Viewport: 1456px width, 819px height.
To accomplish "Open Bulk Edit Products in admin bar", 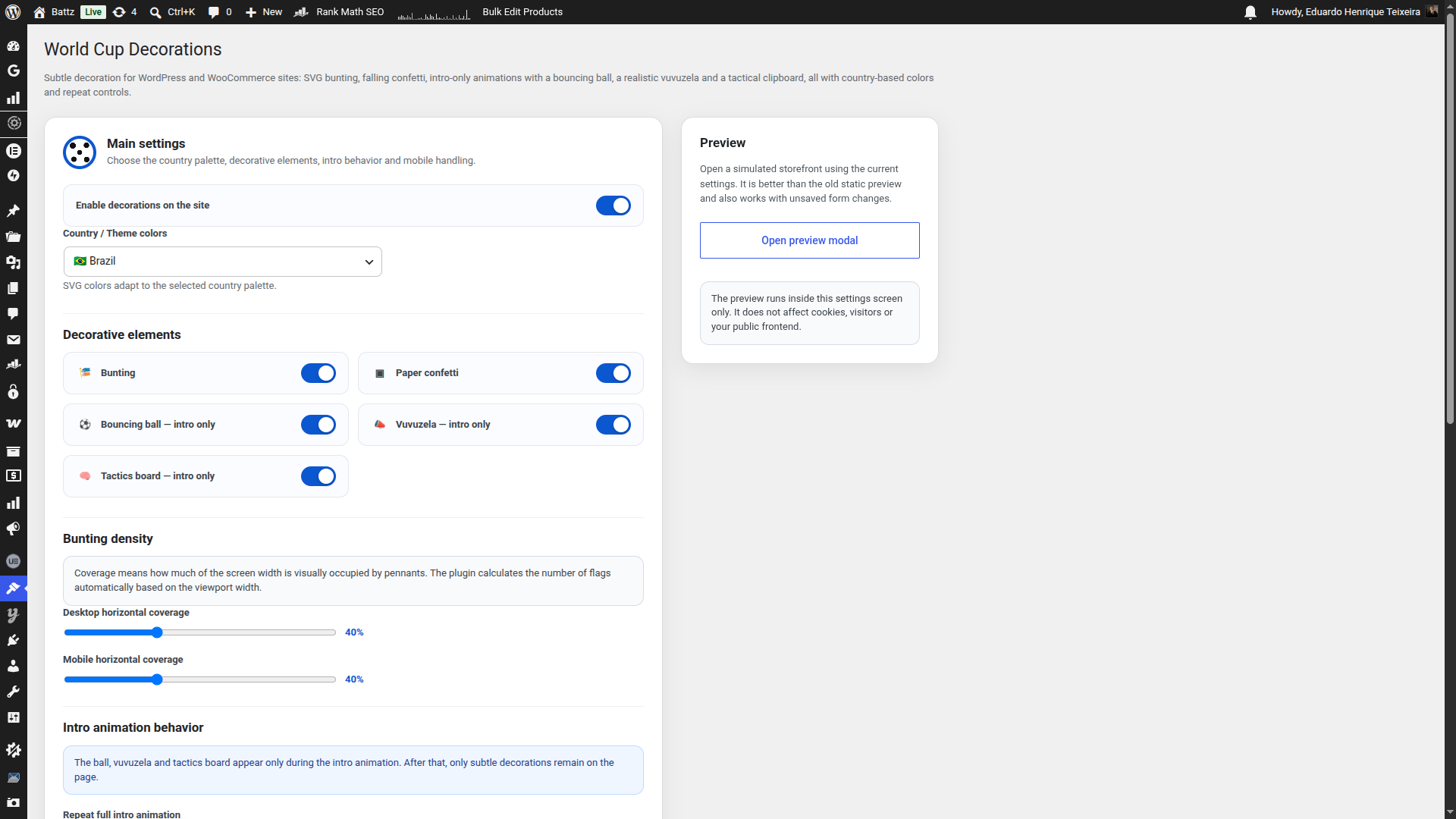I will click(x=522, y=12).
